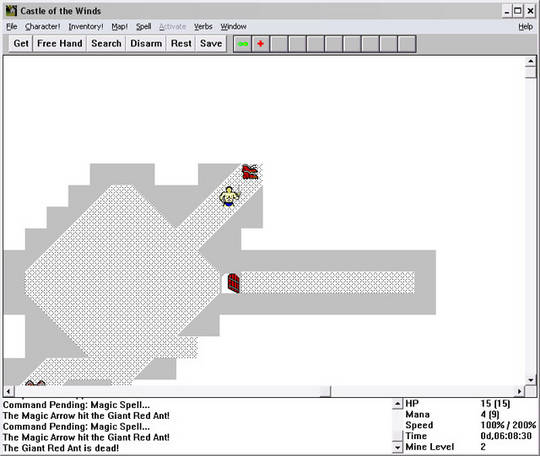Click the map's horizontal scrollbar left arrow

point(9,392)
